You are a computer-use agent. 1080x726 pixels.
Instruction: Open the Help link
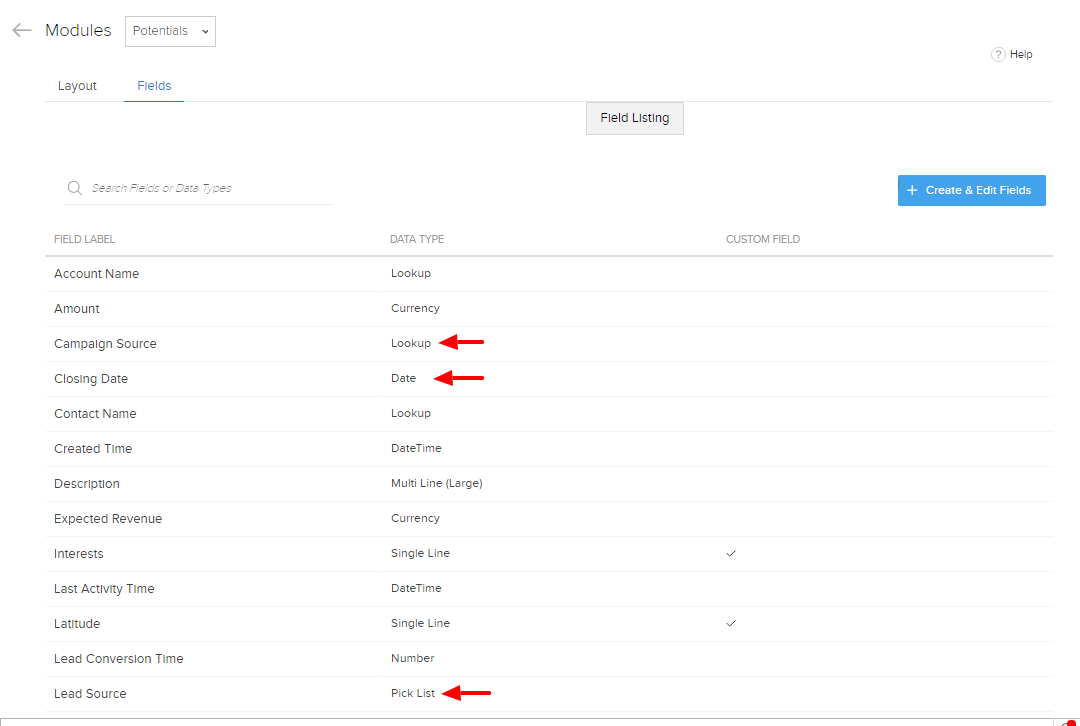click(x=1021, y=55)
